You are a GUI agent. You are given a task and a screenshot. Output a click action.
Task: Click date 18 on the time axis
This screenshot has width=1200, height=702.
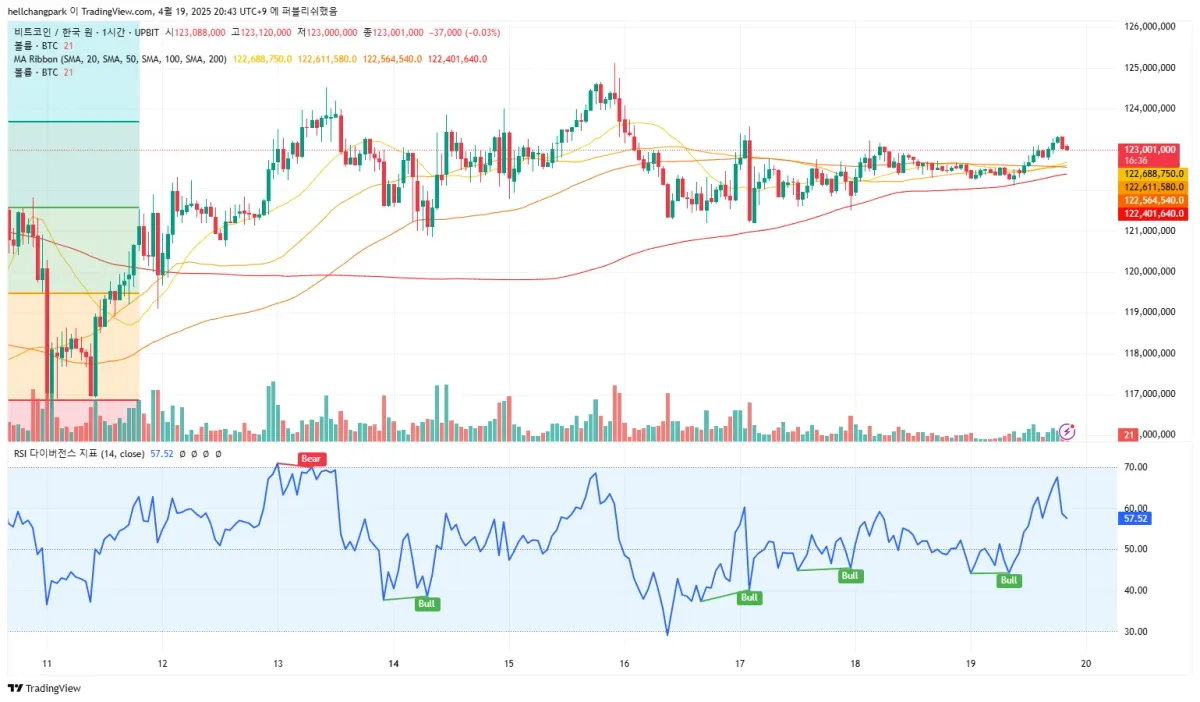[855, 663]
